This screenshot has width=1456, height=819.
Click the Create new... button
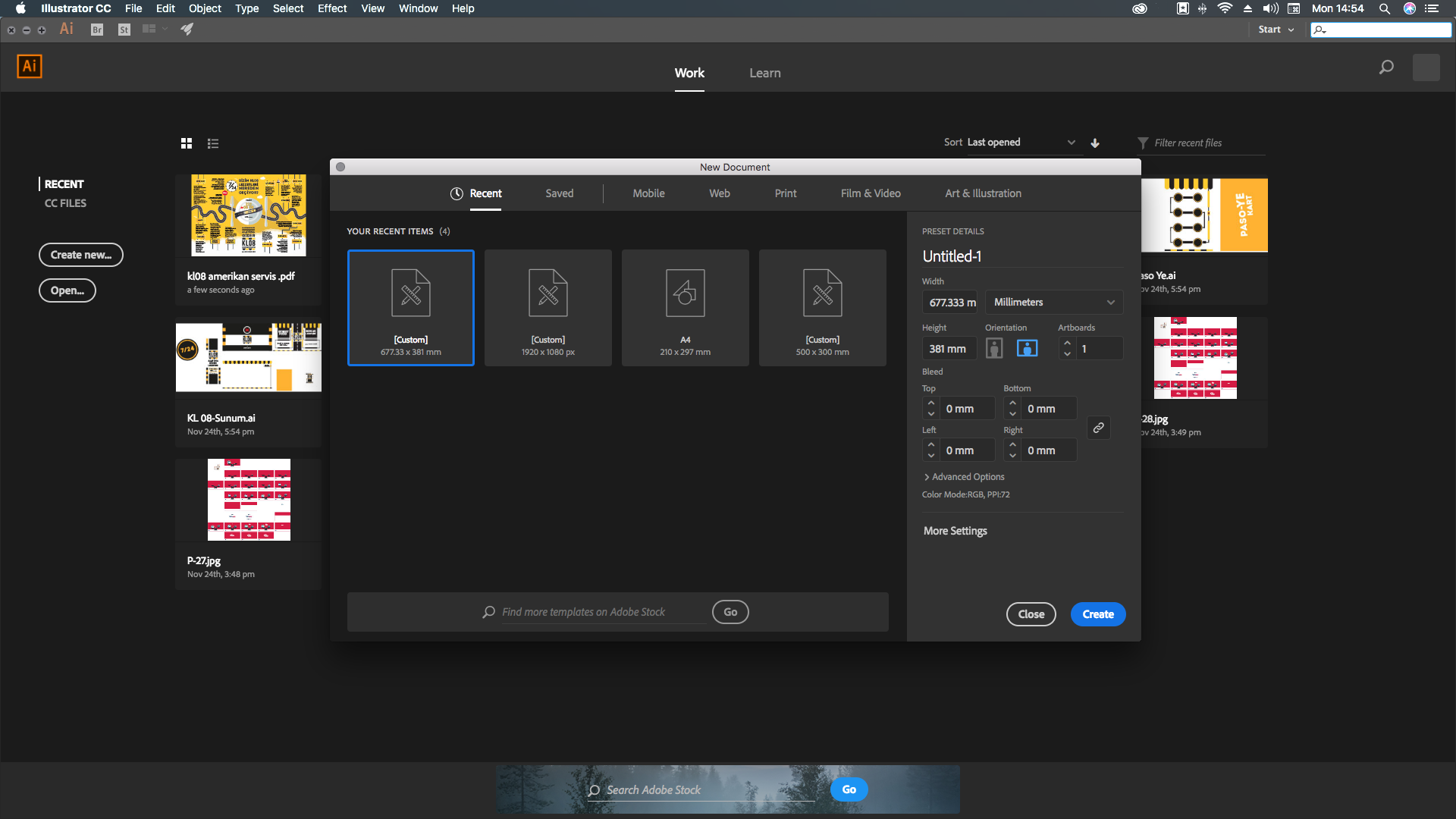coord(81,255)
